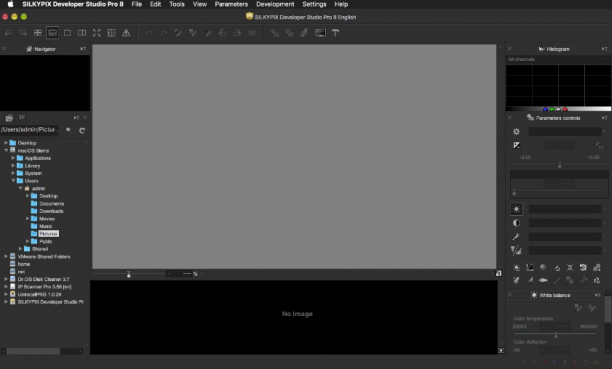Collapse the Users folder

click(x=13, y=180)
